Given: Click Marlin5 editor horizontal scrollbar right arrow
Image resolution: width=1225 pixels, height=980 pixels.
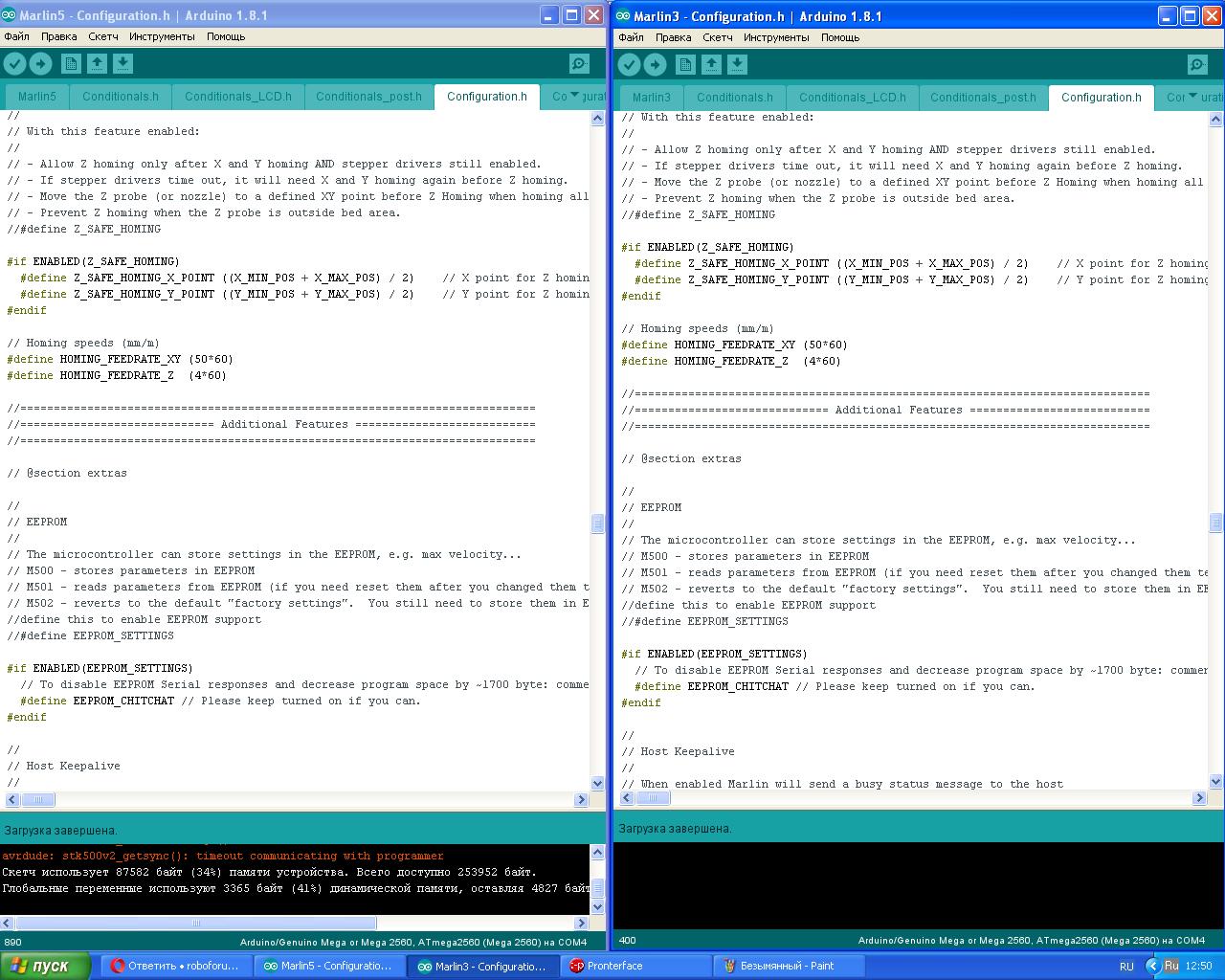Looking at the screenshot, I should point(581,799).
